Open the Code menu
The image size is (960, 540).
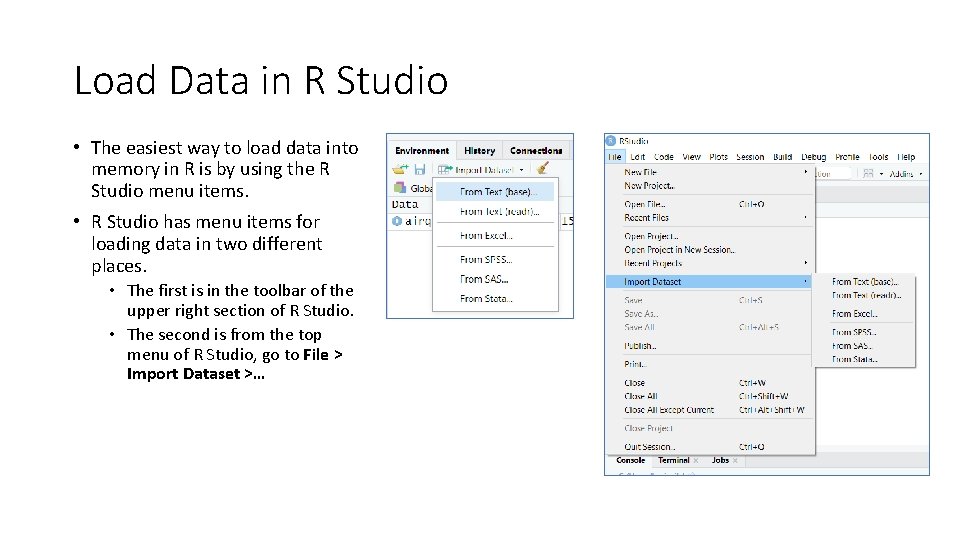pos(664,157)
